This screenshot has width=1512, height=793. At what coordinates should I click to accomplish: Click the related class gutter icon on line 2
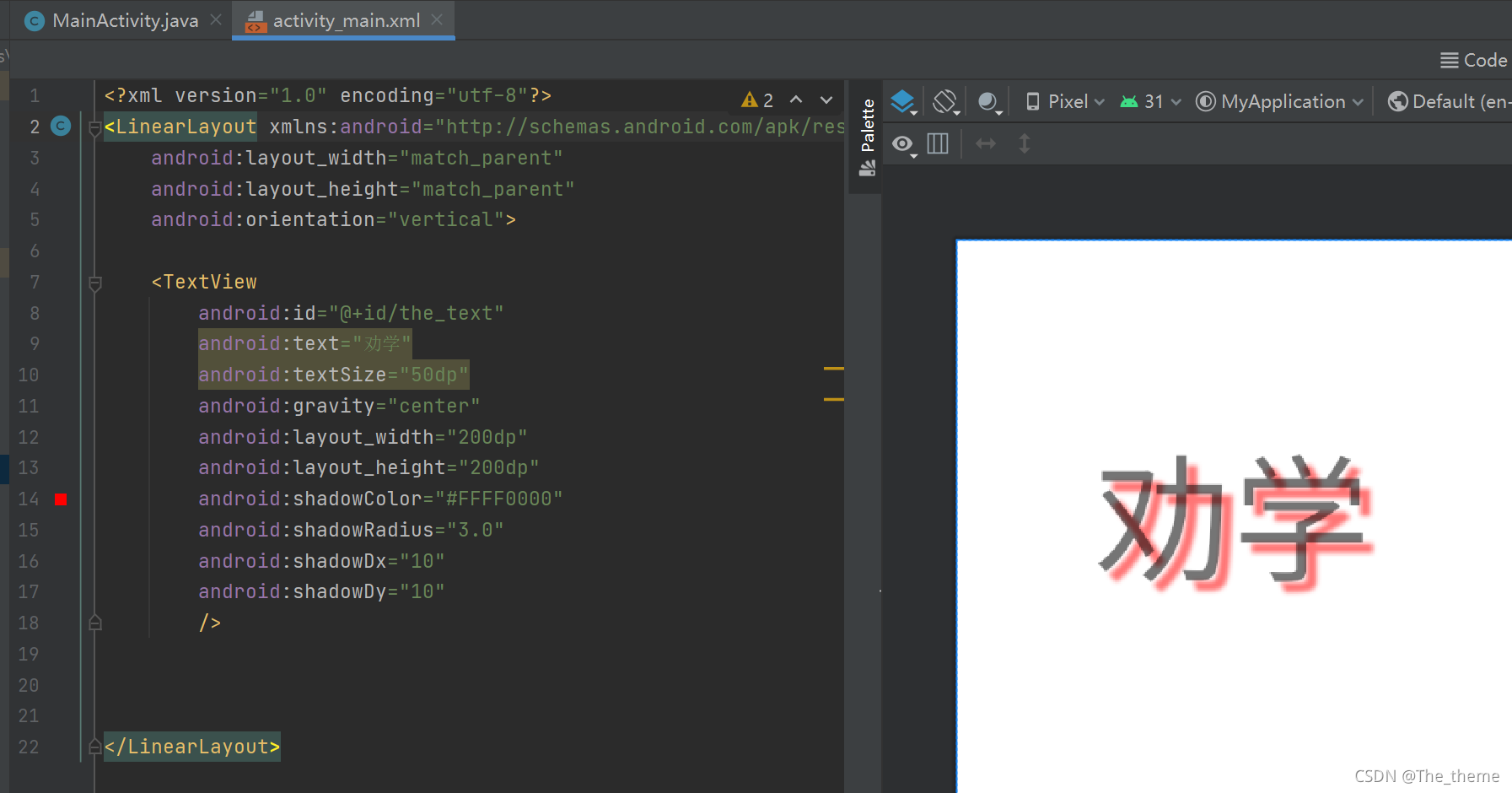coord(61,126)
